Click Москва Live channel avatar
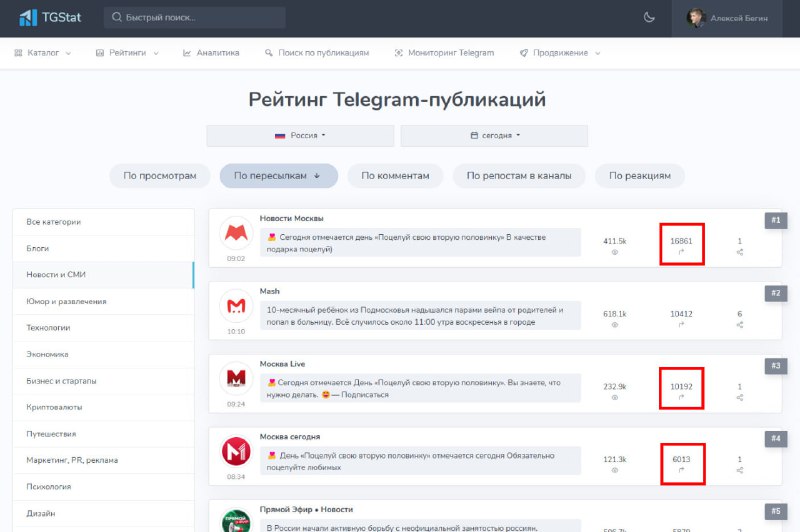The image size is (800, 532). (x=236, y=379)
